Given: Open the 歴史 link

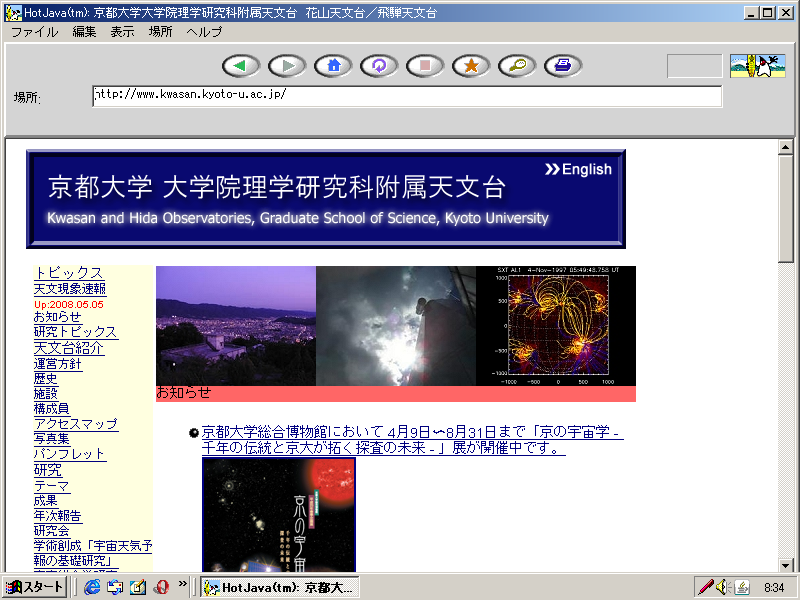Looking at the screenshot, I should coord(45,379).
